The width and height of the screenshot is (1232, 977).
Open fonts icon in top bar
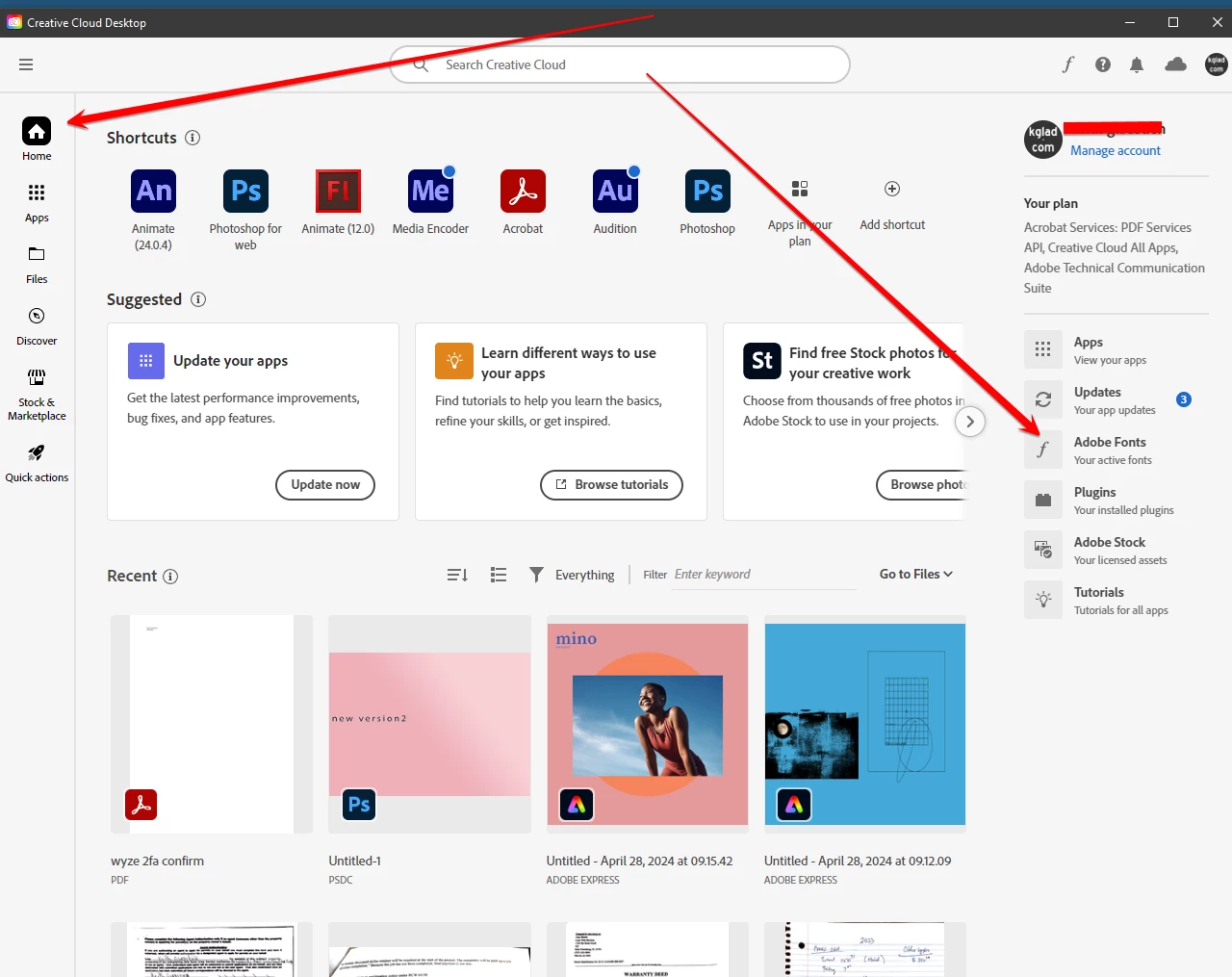pos(1067,64)
